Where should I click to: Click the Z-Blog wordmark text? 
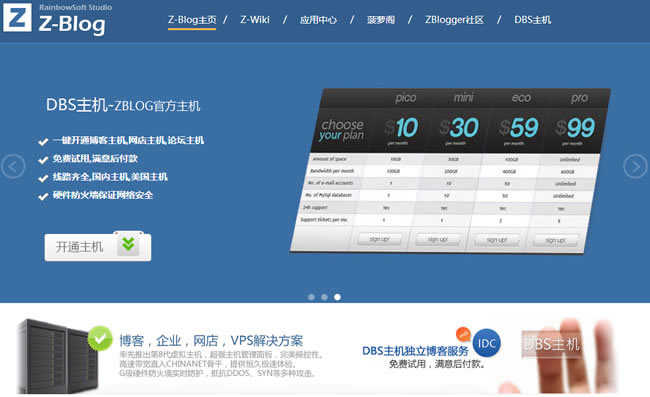[x=72, y=24]
